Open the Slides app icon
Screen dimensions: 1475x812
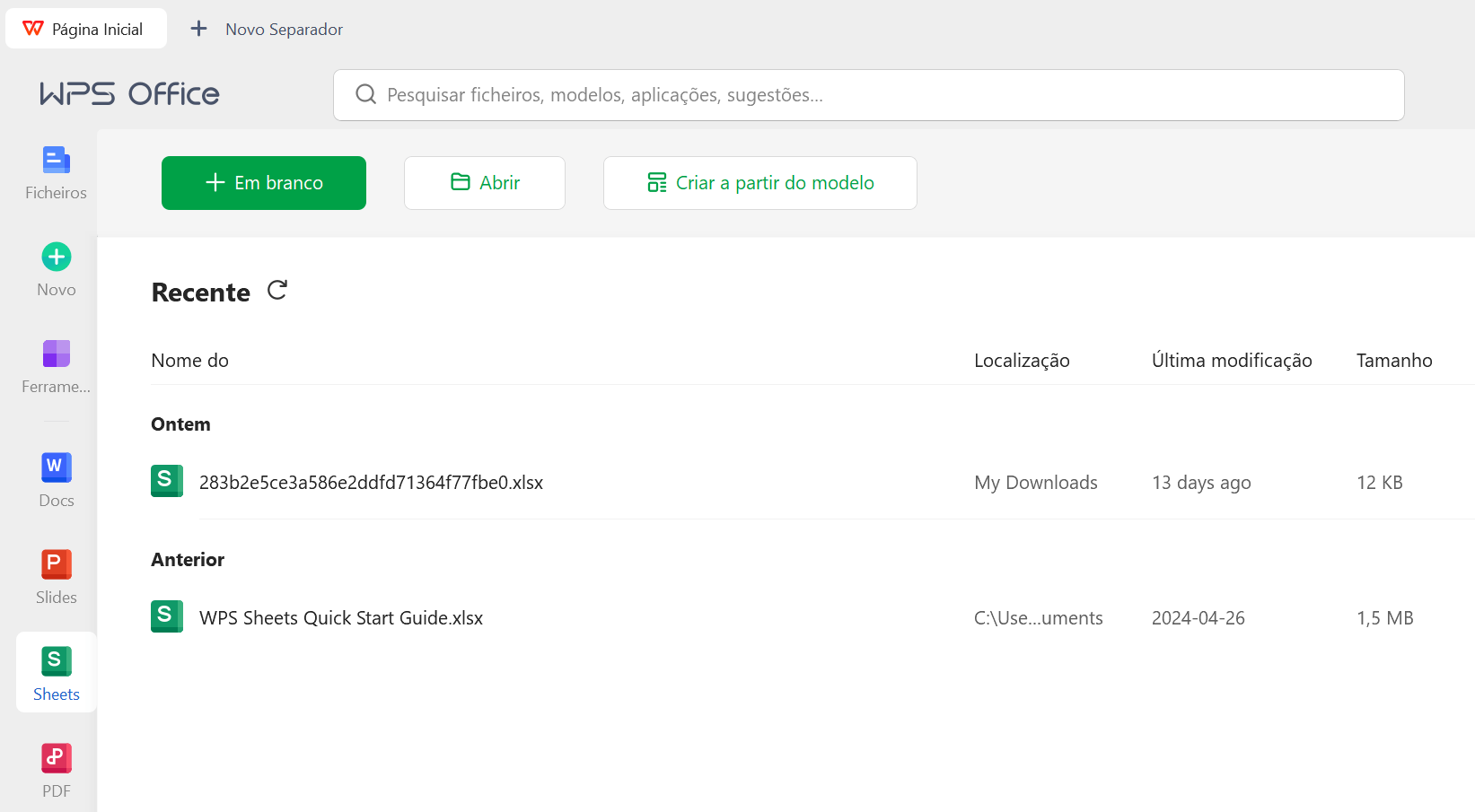click(56, 565)
